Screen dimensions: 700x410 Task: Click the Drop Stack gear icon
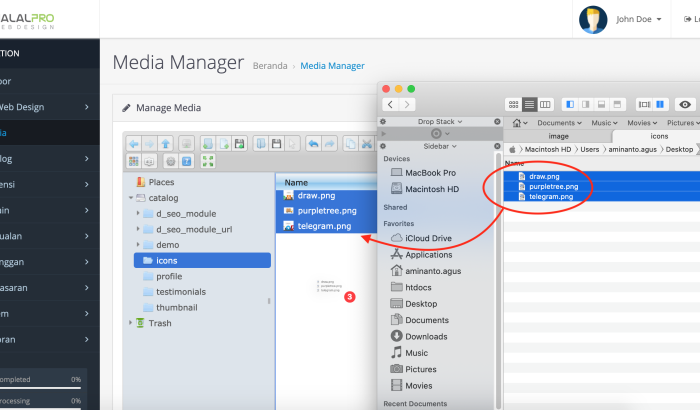(x=383, y=121)
